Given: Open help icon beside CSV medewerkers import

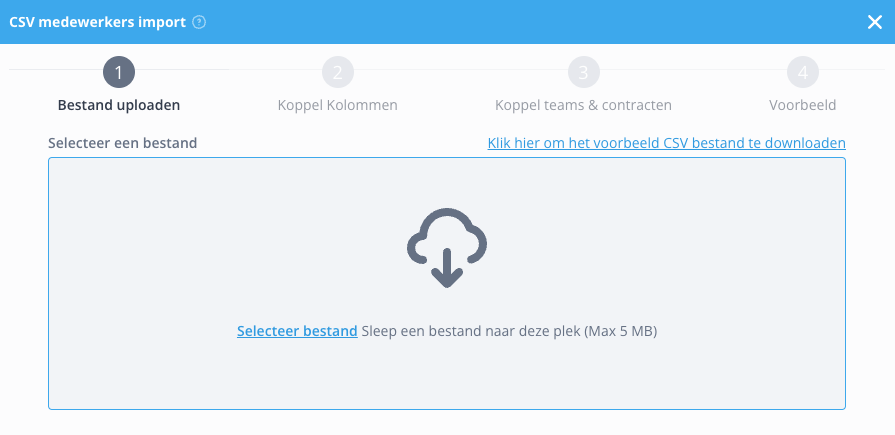Looking at the screenshot, I should (199, 22).
